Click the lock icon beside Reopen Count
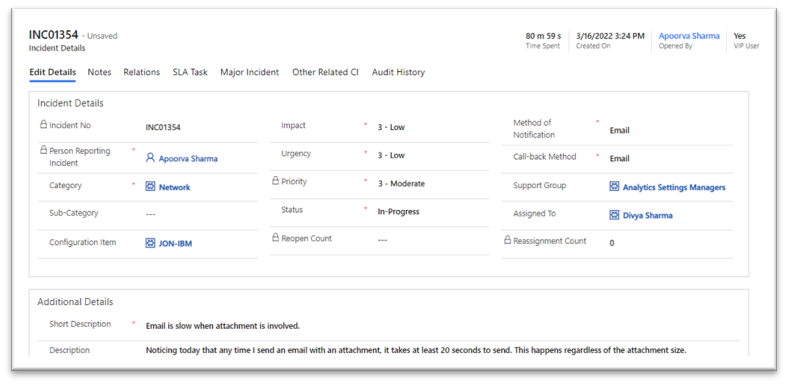The image size is (788, 385). (x=275, y=237)
